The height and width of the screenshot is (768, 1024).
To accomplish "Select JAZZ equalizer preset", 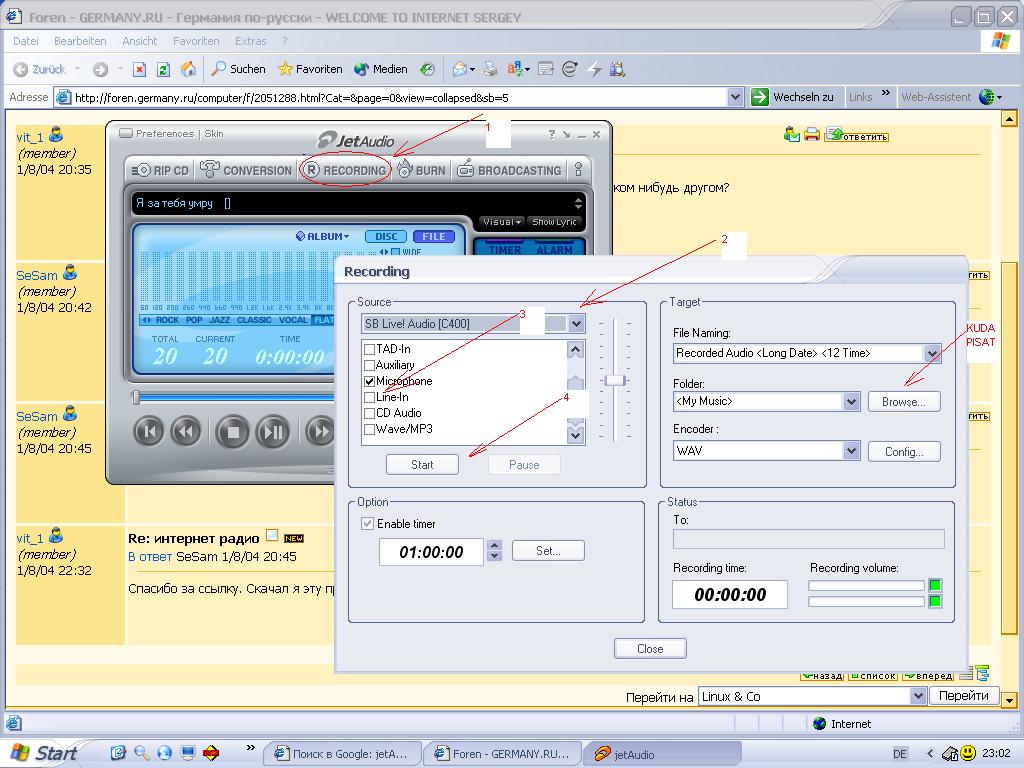I will tap(219, 320).
